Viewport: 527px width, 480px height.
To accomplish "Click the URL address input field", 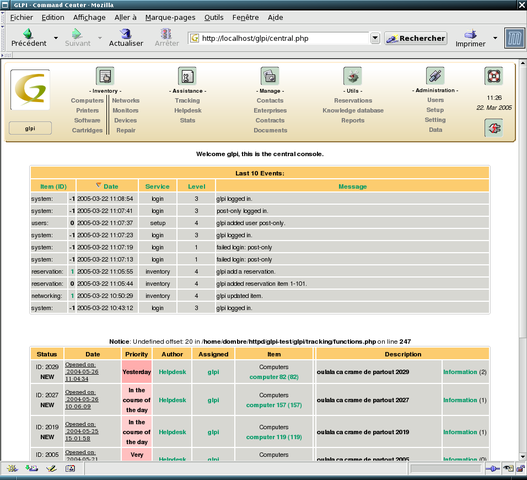I will coord(284,38).
